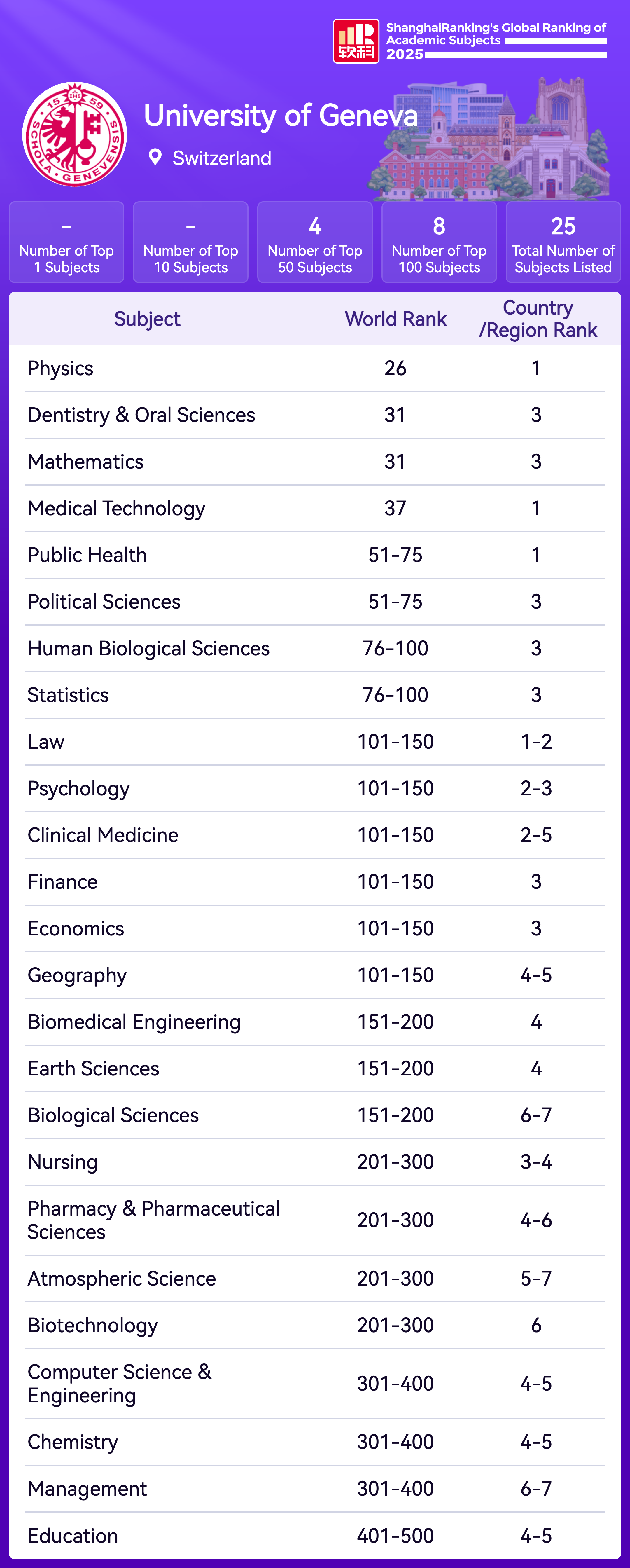The width and height of the screenshot is (630, 1568).
Task: Open Computer Science & Engineering subject
Action: pos(119,1383)
